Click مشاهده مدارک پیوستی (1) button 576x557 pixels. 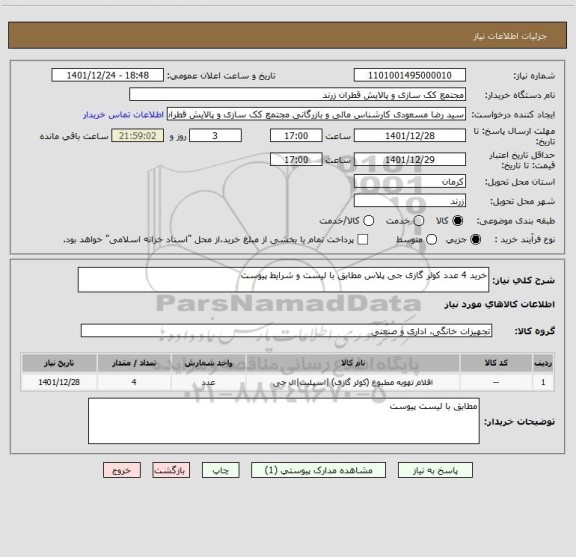coord(318,470)
